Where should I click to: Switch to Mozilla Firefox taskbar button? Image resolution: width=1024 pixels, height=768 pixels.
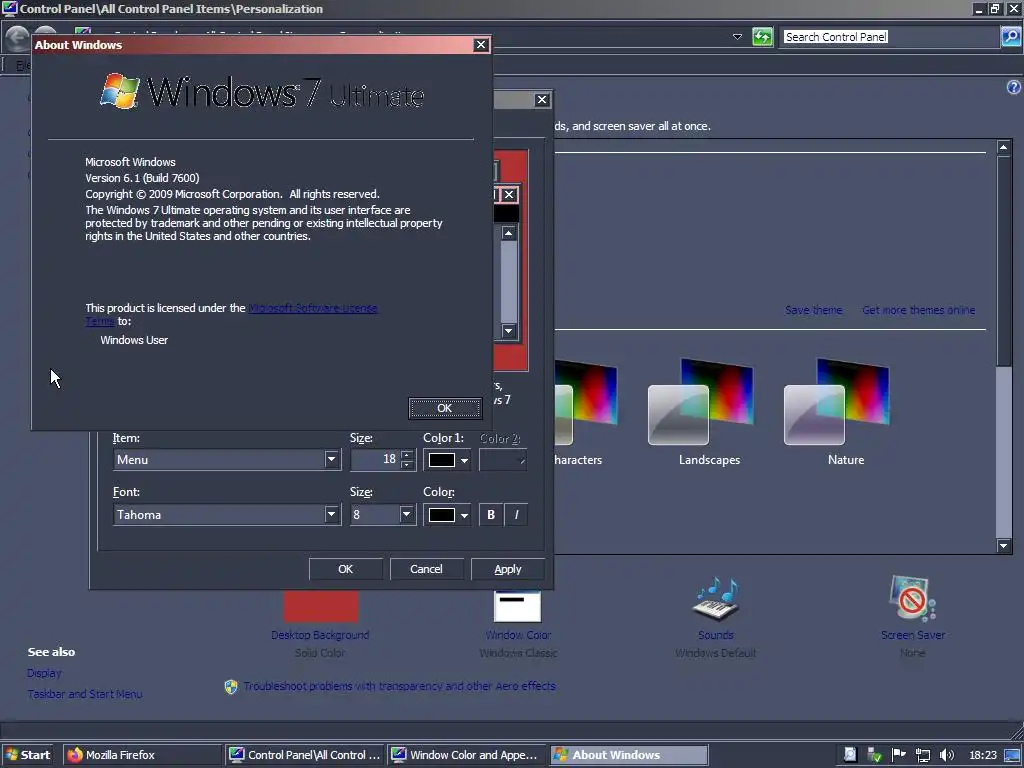pos(142,755)
